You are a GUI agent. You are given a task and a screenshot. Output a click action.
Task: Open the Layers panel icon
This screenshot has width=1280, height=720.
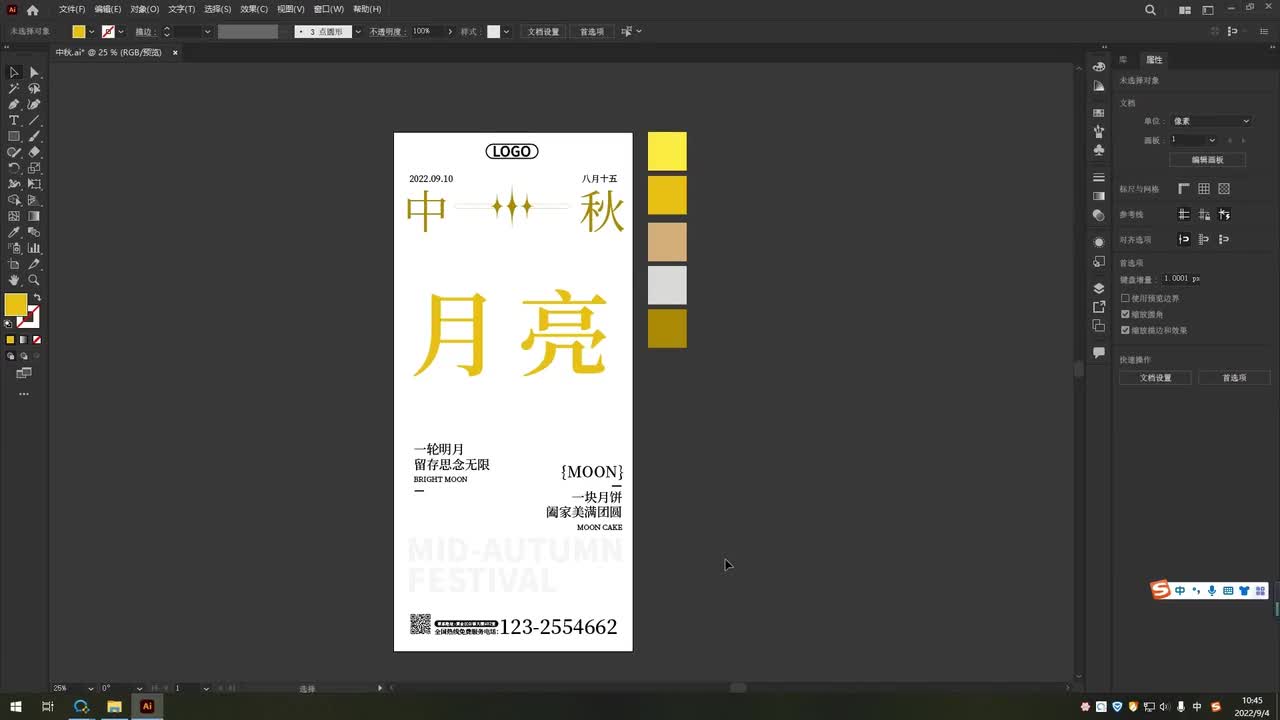click(1099, 288)
